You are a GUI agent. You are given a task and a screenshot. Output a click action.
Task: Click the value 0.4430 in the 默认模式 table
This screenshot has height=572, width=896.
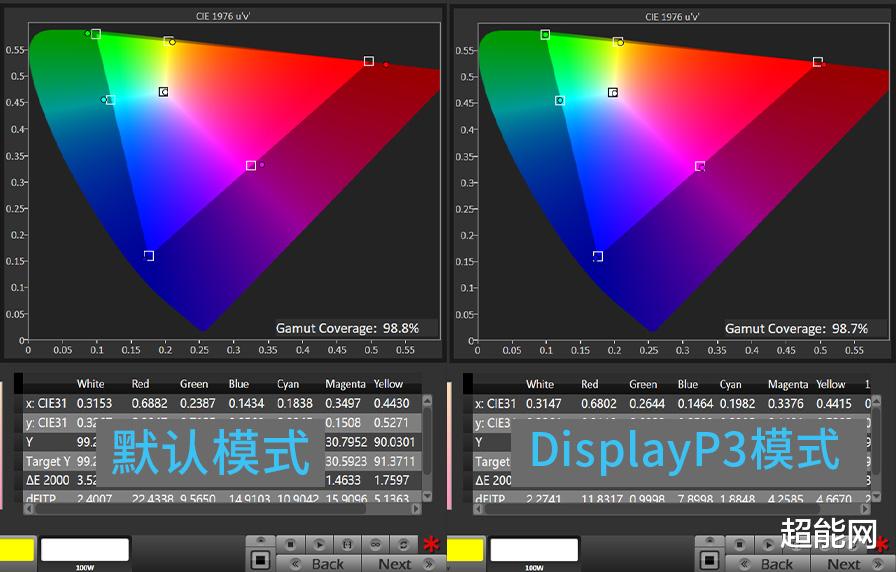point(391,403)
